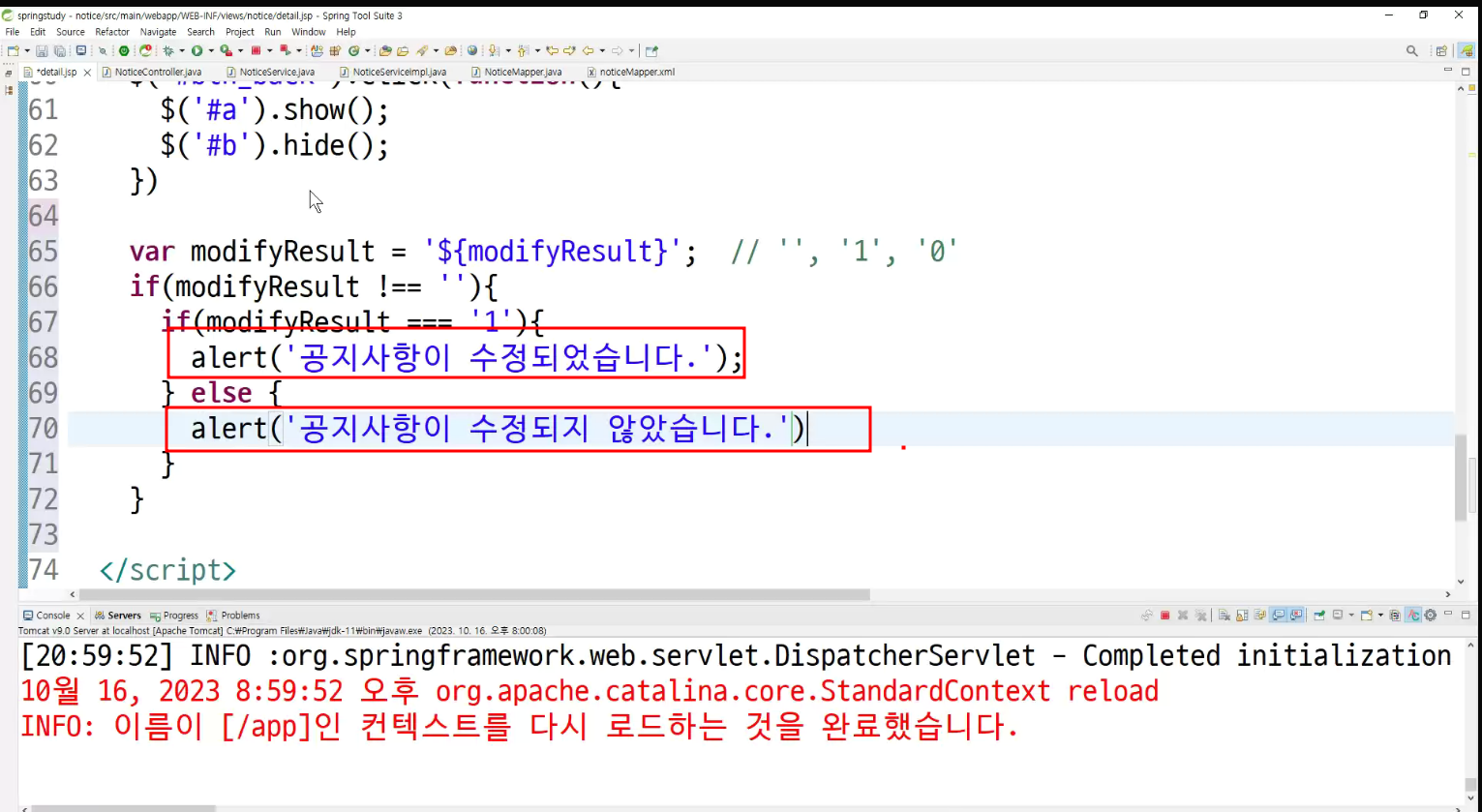Switch to noticeMapper.xml editor tab
1482x812 pixels.
click(x=630, y=73)
